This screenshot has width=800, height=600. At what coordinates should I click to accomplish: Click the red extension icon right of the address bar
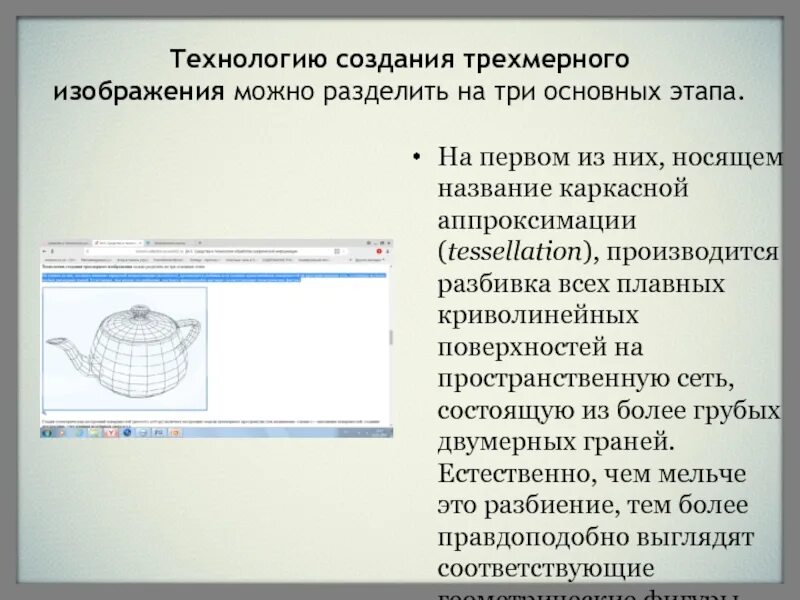pos(379,252)
